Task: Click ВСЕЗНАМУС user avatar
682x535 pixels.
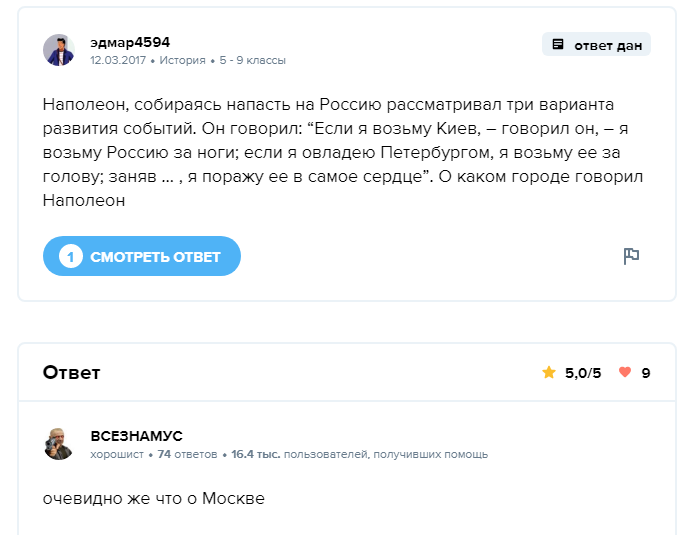Action: (59, 444)
